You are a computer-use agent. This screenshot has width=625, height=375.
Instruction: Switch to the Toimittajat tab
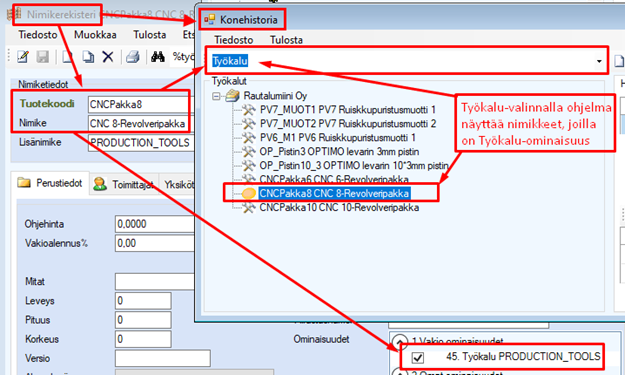point(124,184)
